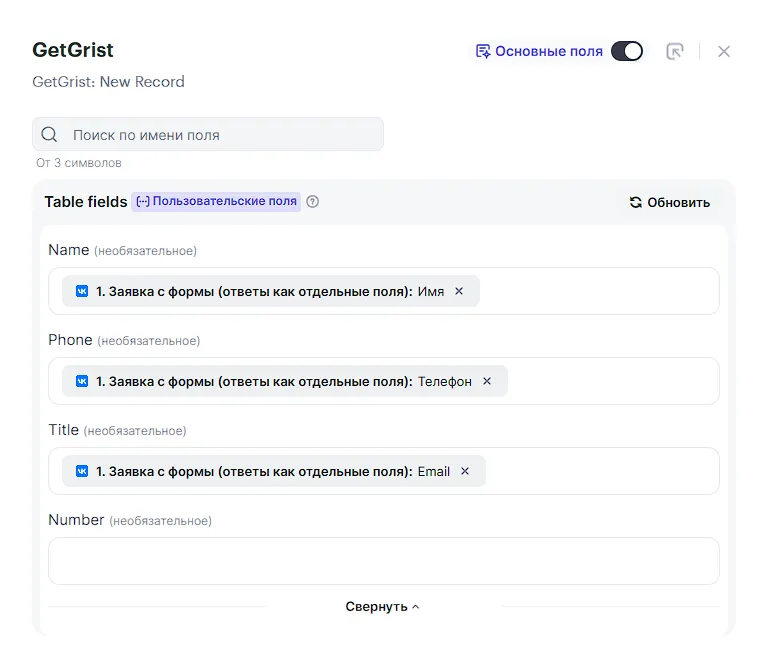Image resolution: width=765 pixels, height=670 pixels.
Task: Remove the Телефон value from Phone
Action: pyautogui.click(x=487, y=381)
